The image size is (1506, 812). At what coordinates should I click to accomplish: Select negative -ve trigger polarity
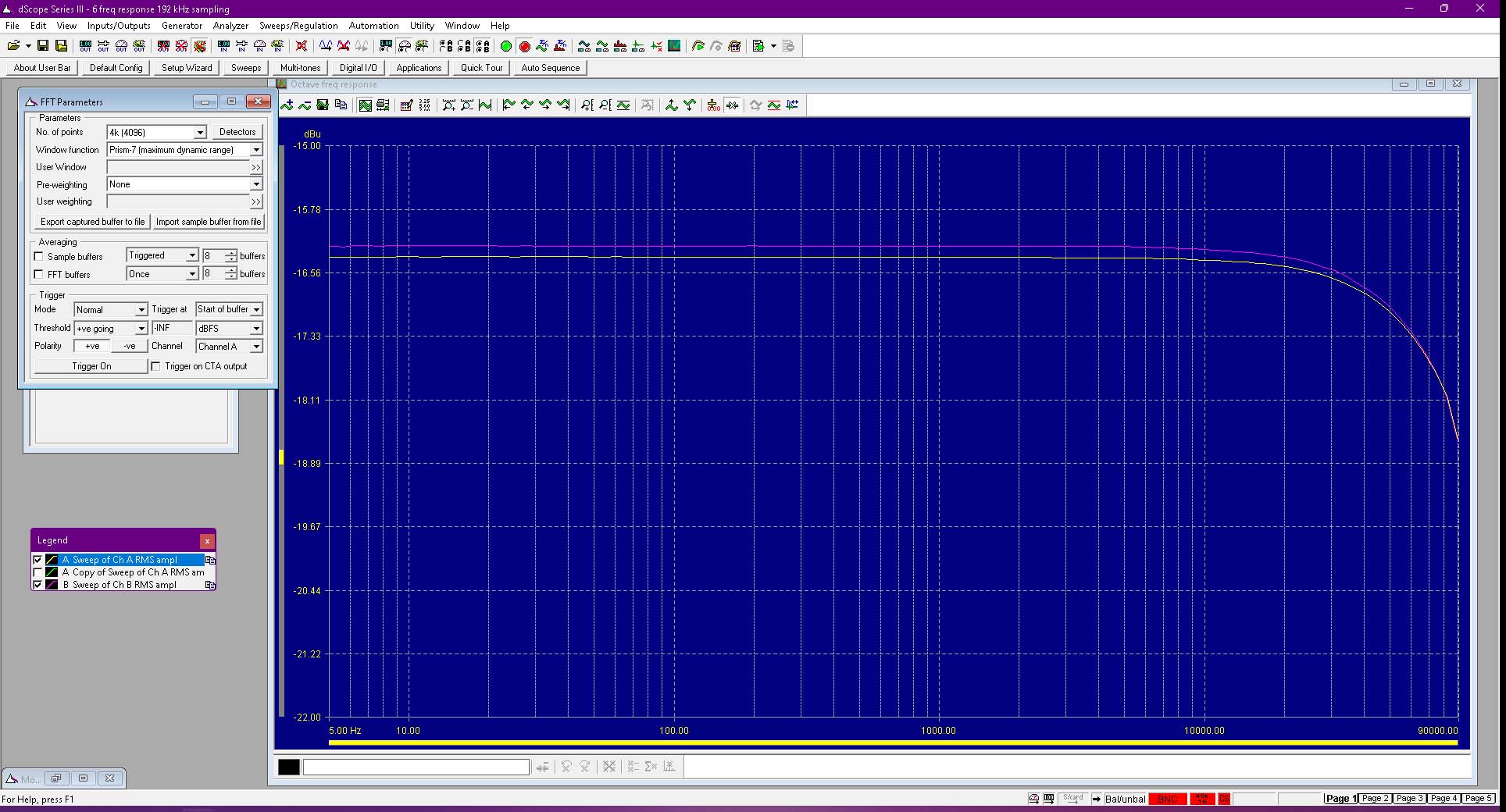pos(129,346)
